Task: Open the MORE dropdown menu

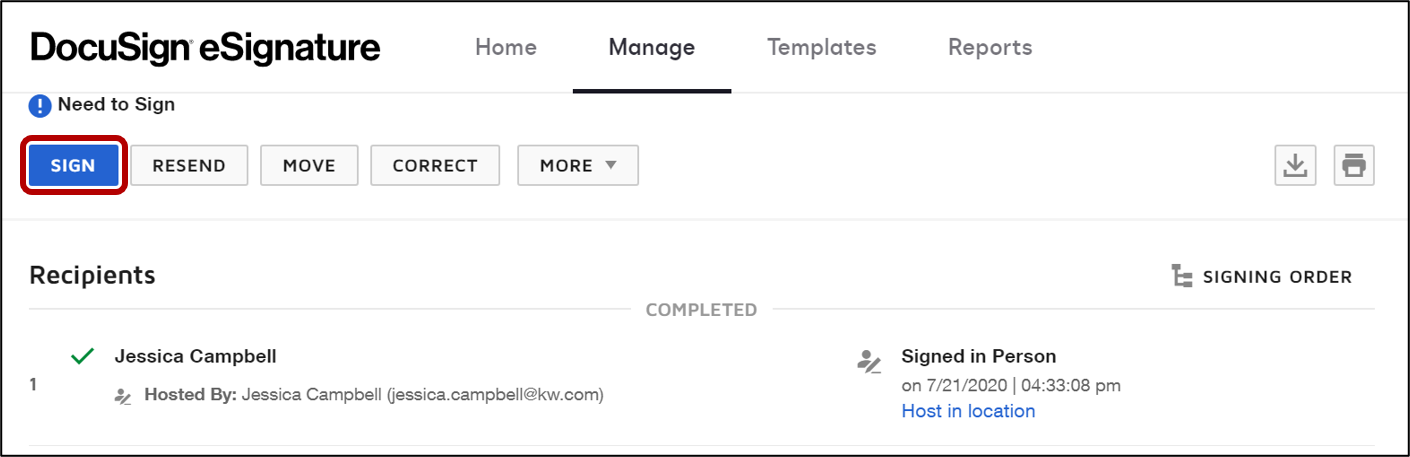Action: click(x=578, y=165)
